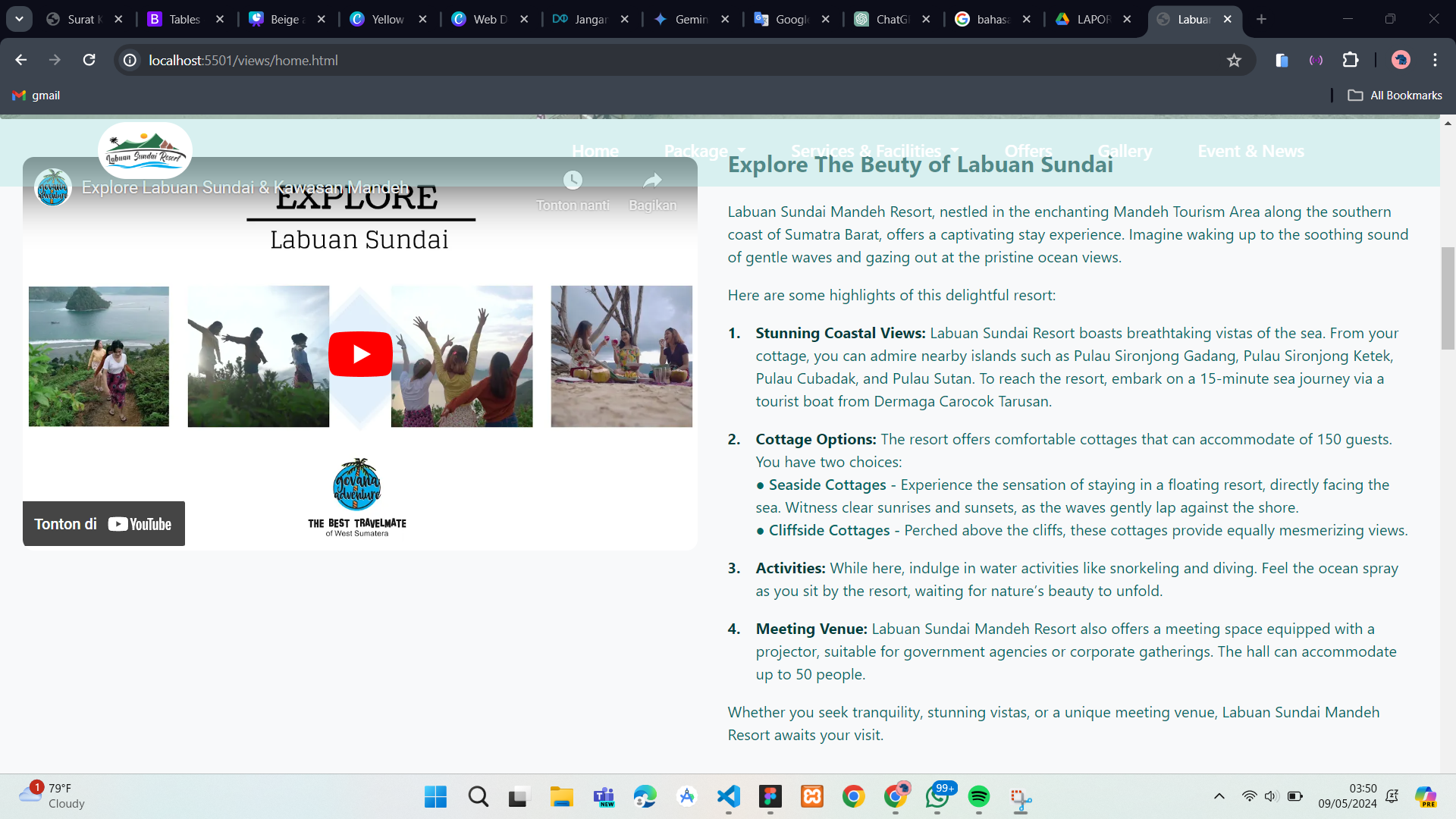Expand Services & Facilities dropdown
Image resolution: width=1456 pixels, height=819 pixels.
point(874,151)
